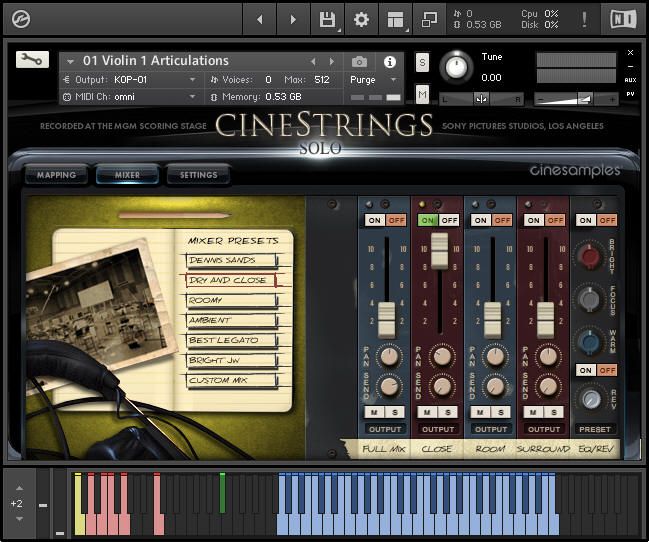Toggle the Close mic ON switch

coord(428,220)
